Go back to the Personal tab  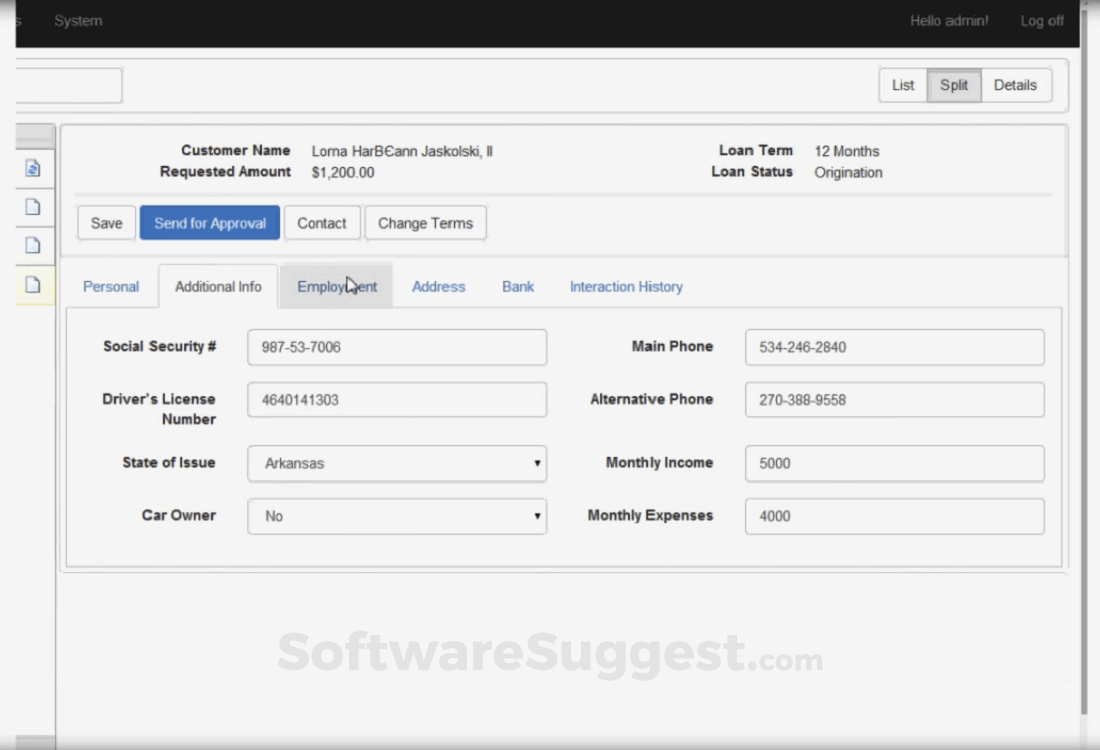pos(110,286)
